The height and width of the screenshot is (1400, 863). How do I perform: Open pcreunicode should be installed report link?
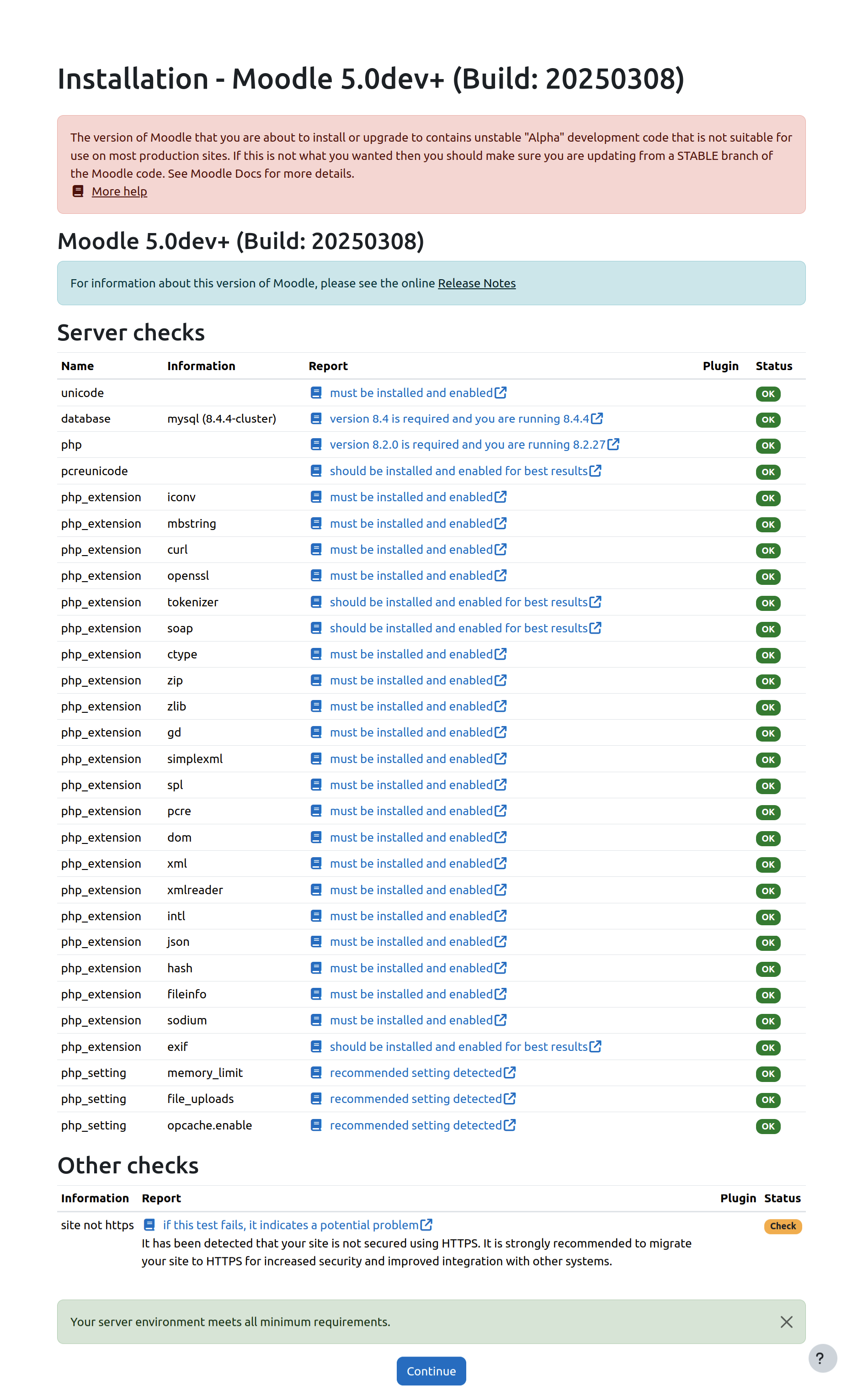[x=465, y=471]
